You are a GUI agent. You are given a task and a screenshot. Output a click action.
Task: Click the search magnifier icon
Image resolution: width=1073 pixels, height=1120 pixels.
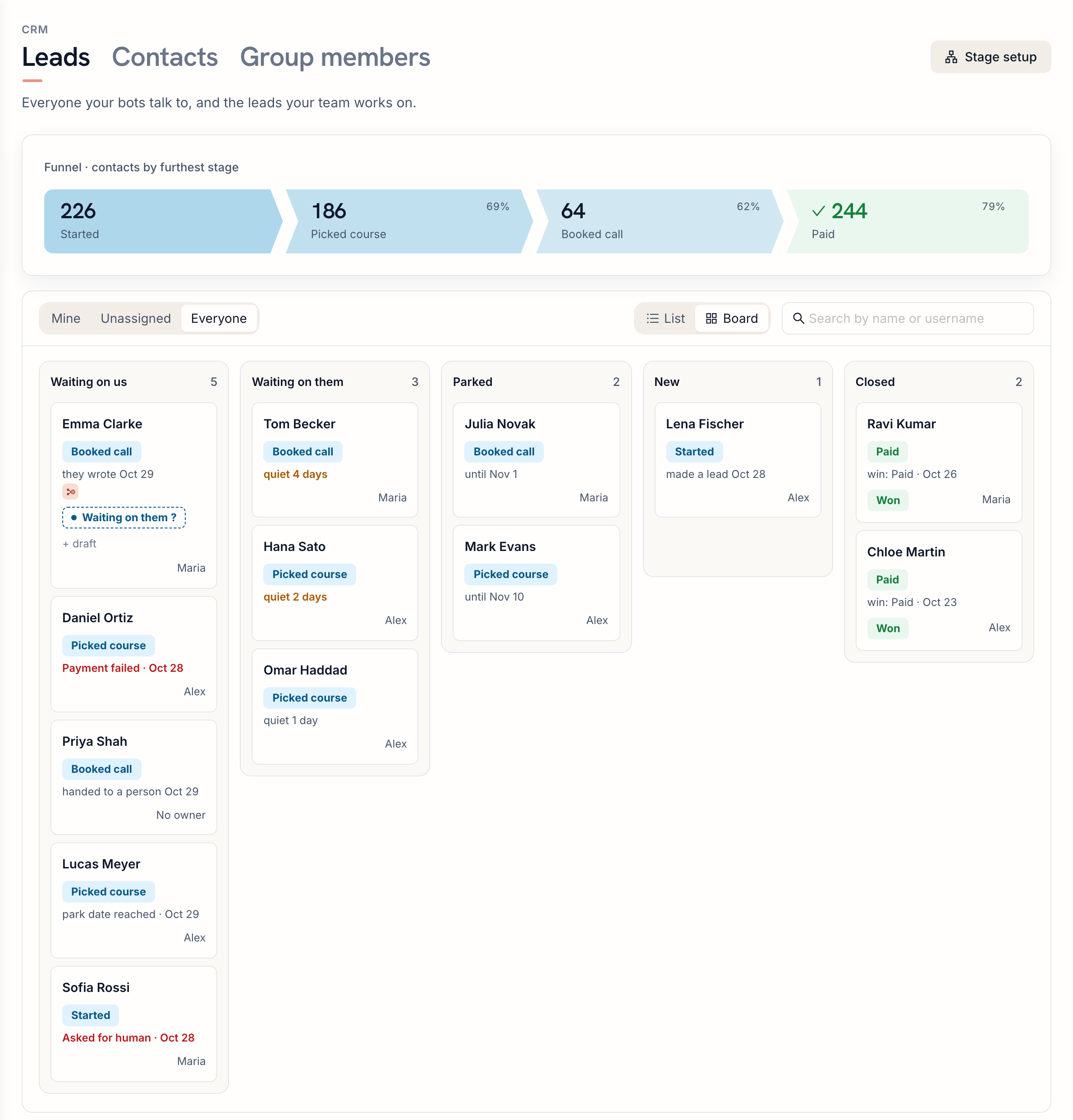click(x=798, y=318)
